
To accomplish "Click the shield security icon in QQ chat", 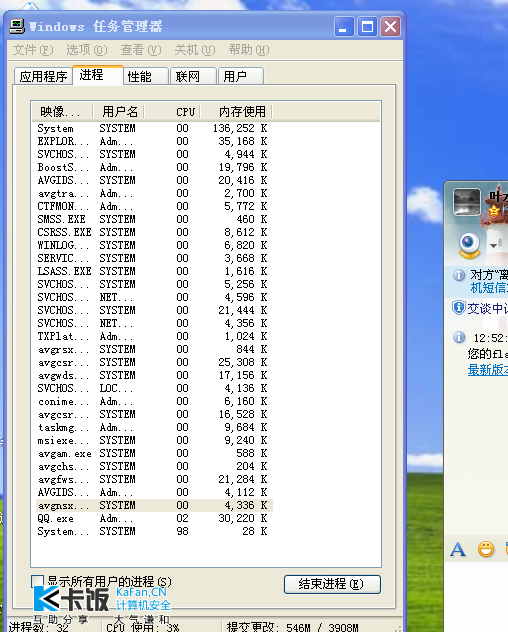I will pos(458,308).
